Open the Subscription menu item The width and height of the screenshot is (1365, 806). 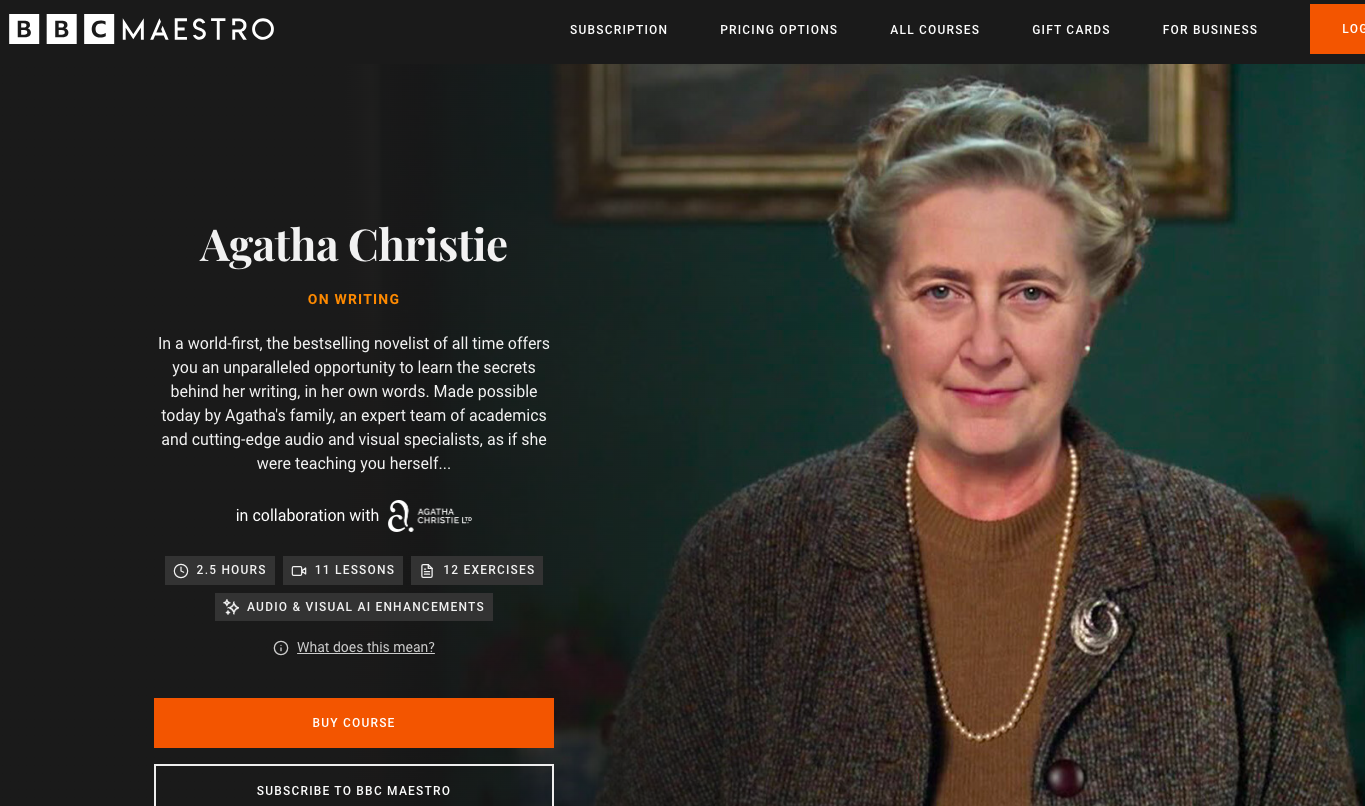pos(619,30)
